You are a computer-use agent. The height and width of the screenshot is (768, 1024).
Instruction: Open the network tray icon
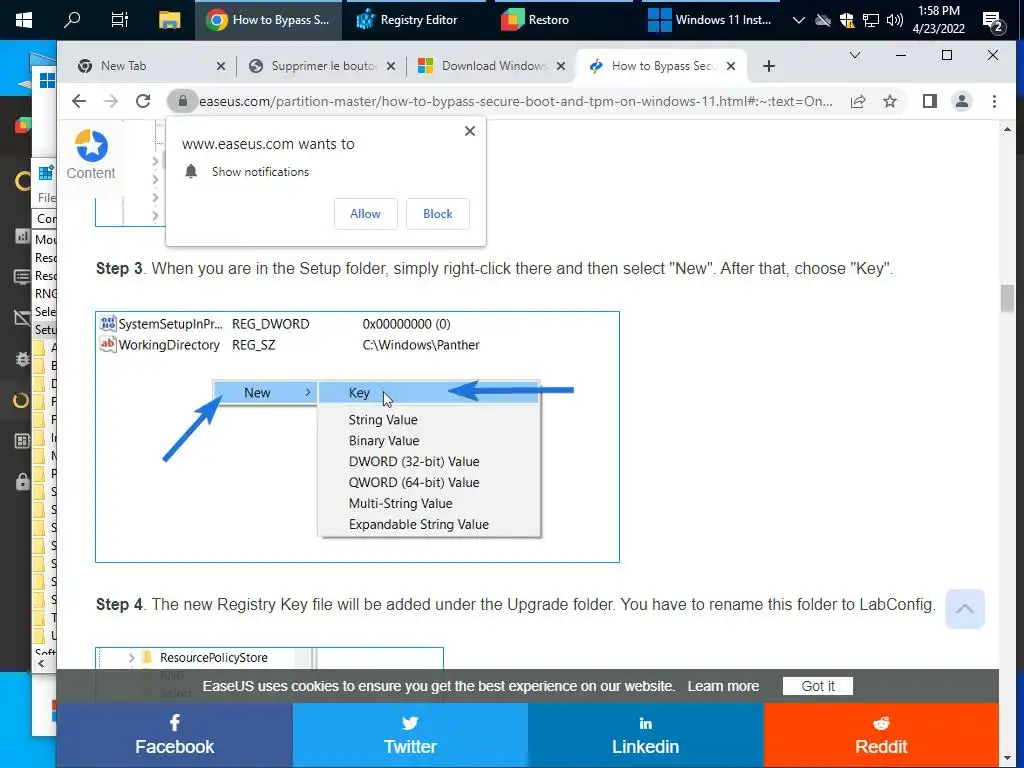coord(871,20)
